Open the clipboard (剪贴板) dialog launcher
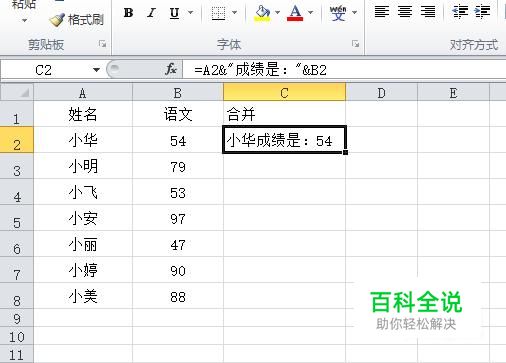This screenshot has height=363, width=506. (103, 44)
